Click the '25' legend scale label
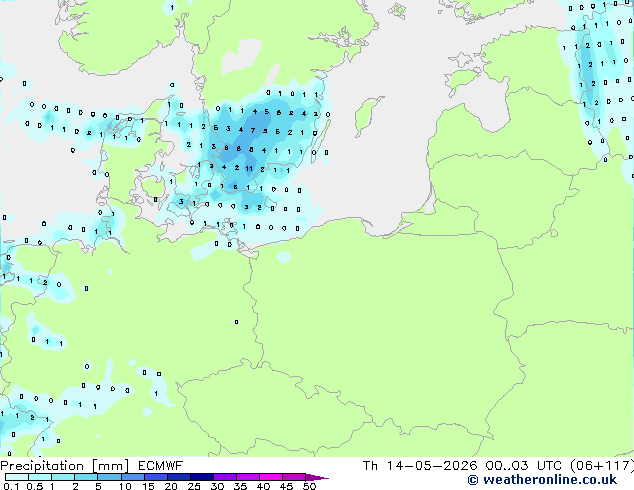The width and height of the screenshot is (634, 490). [x=194, y=486]
